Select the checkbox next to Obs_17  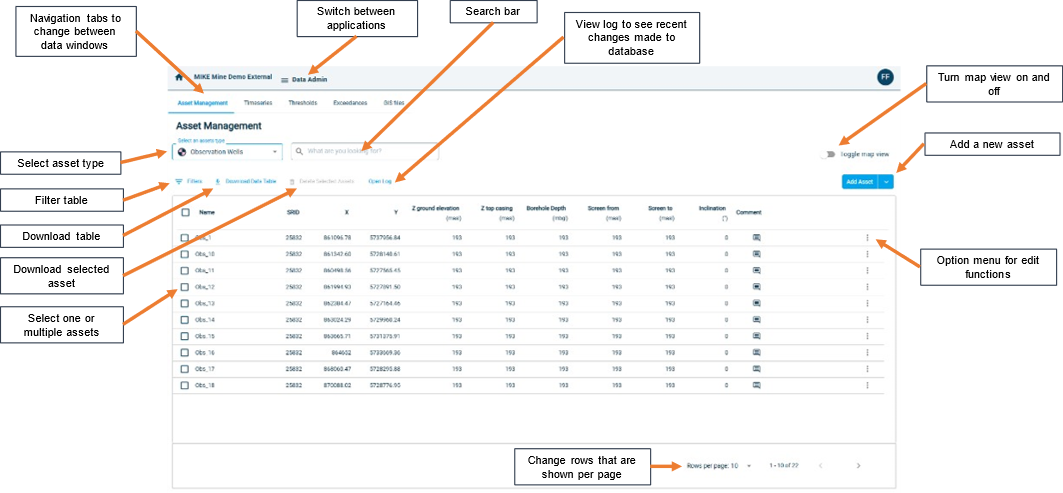(x=185, y=369)
